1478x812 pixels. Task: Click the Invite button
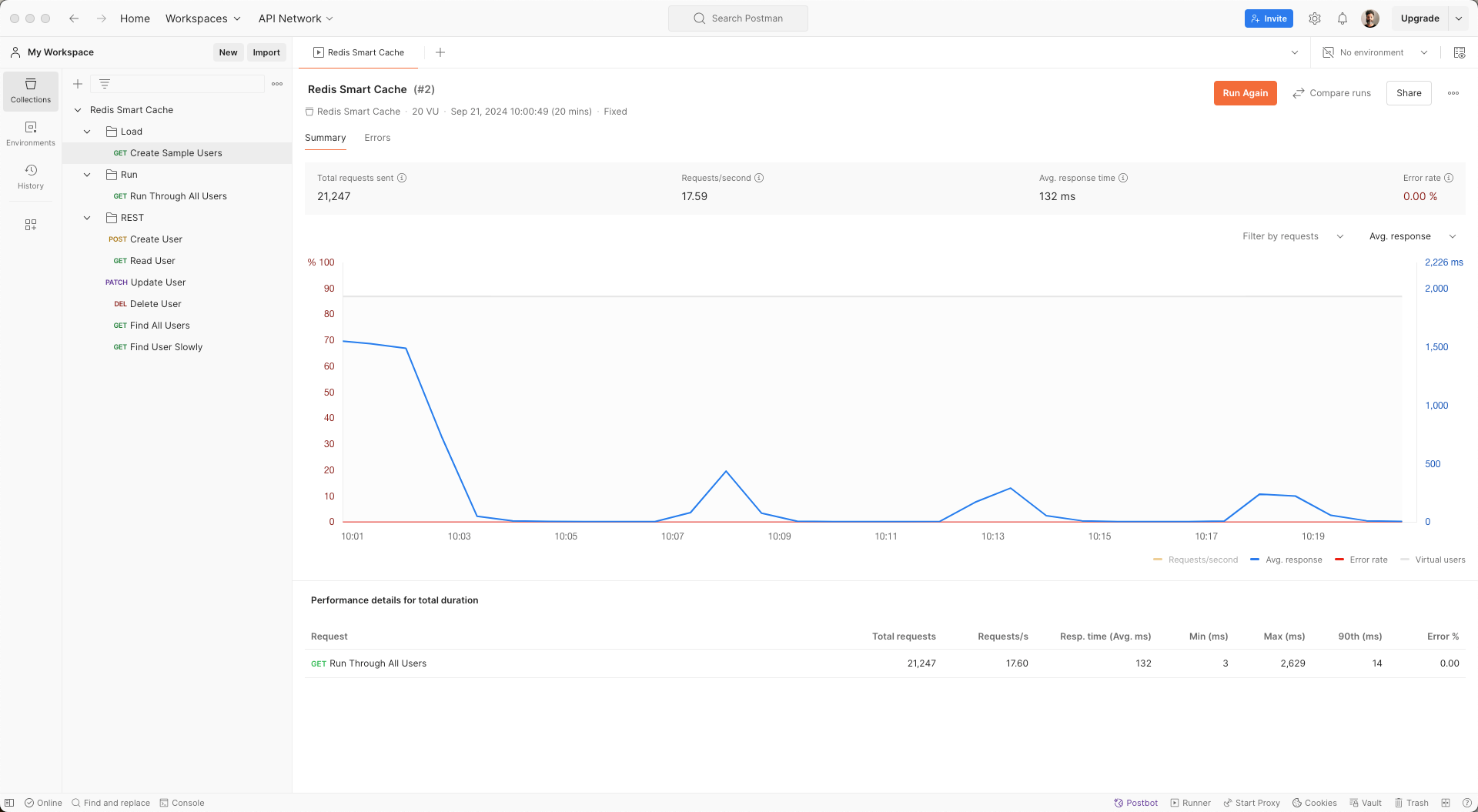point(1269,18)
